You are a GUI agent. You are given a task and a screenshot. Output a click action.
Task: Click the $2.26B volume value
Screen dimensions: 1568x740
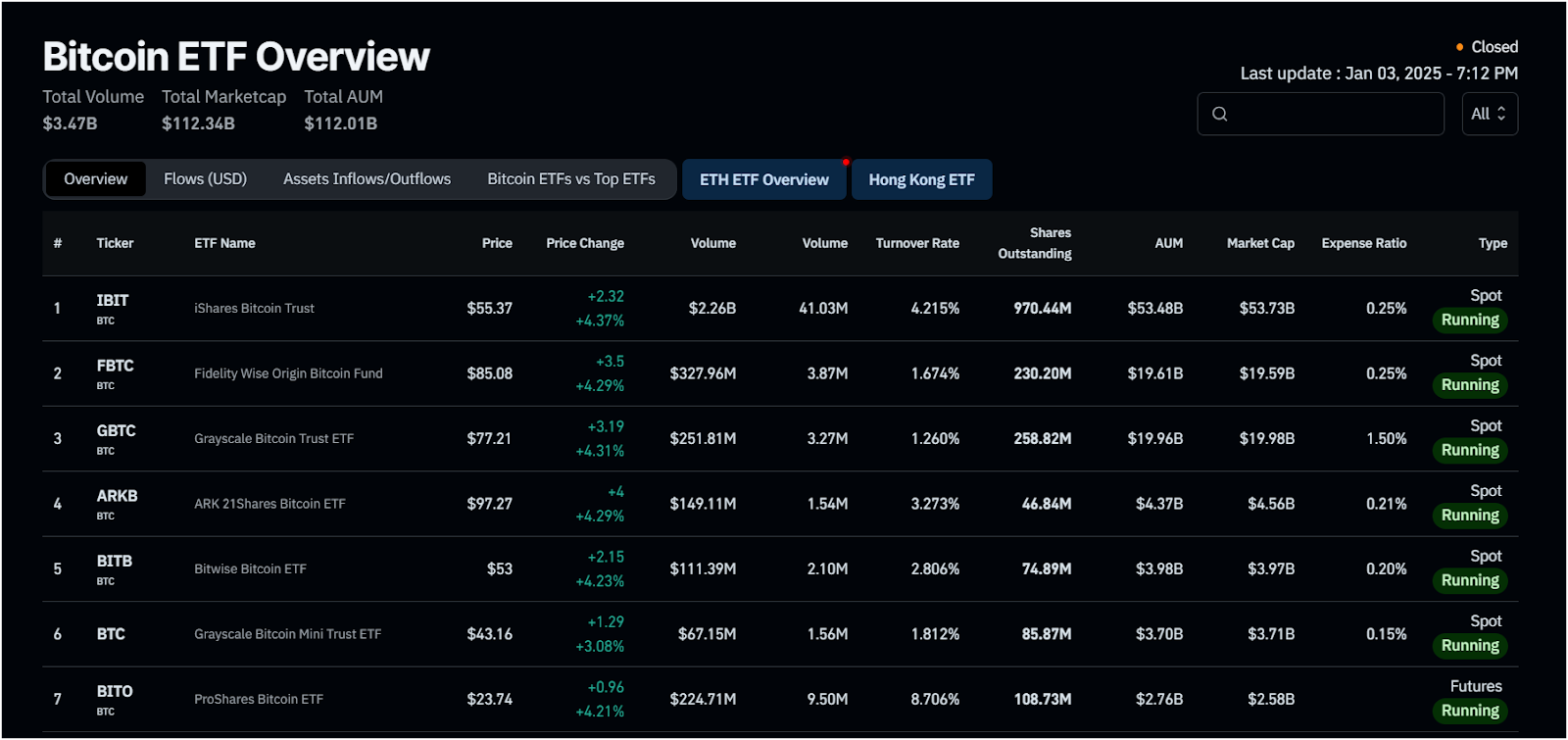coord(711,308)
